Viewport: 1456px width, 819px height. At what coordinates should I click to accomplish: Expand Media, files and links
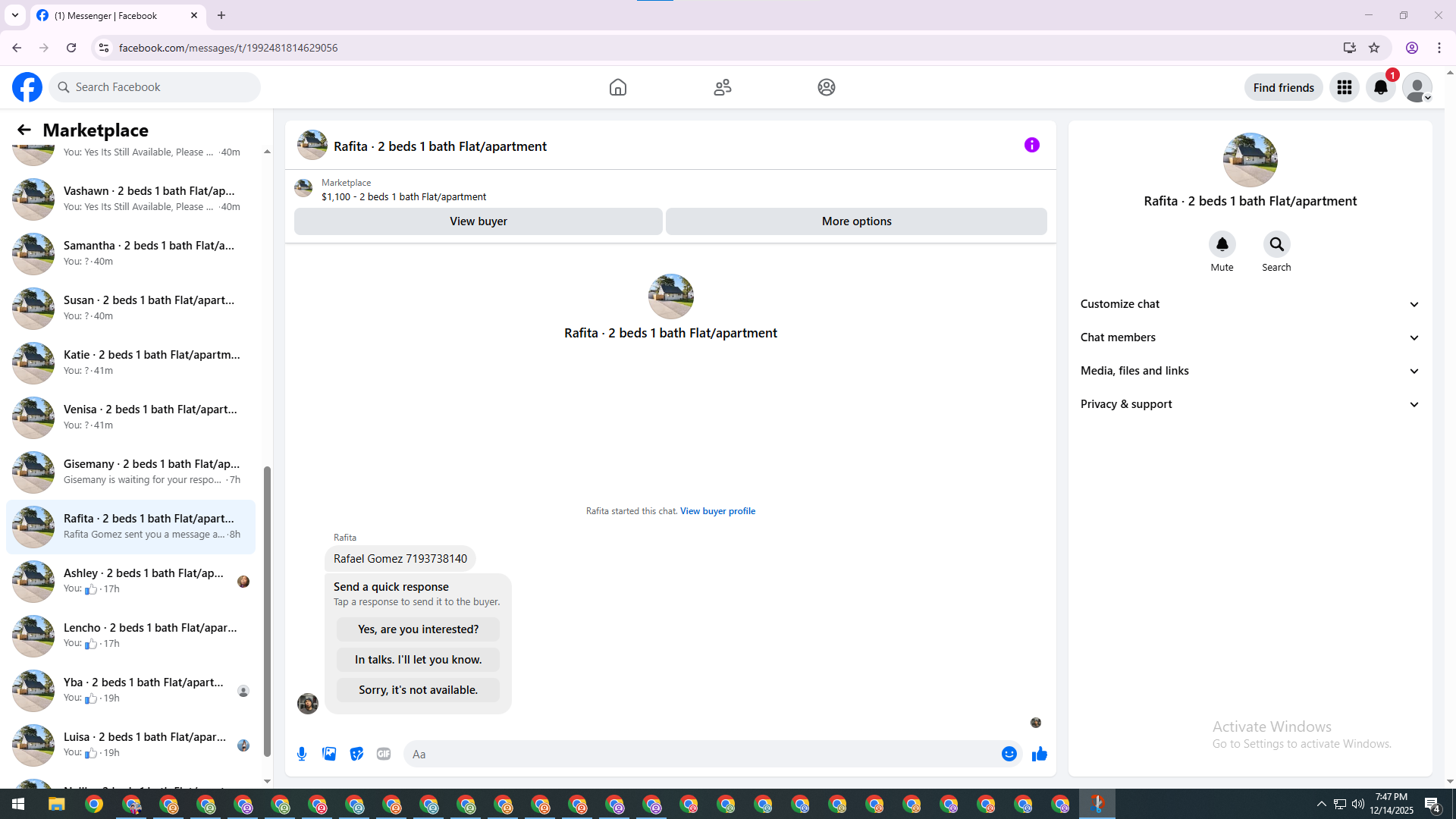tap(1250, 371)
